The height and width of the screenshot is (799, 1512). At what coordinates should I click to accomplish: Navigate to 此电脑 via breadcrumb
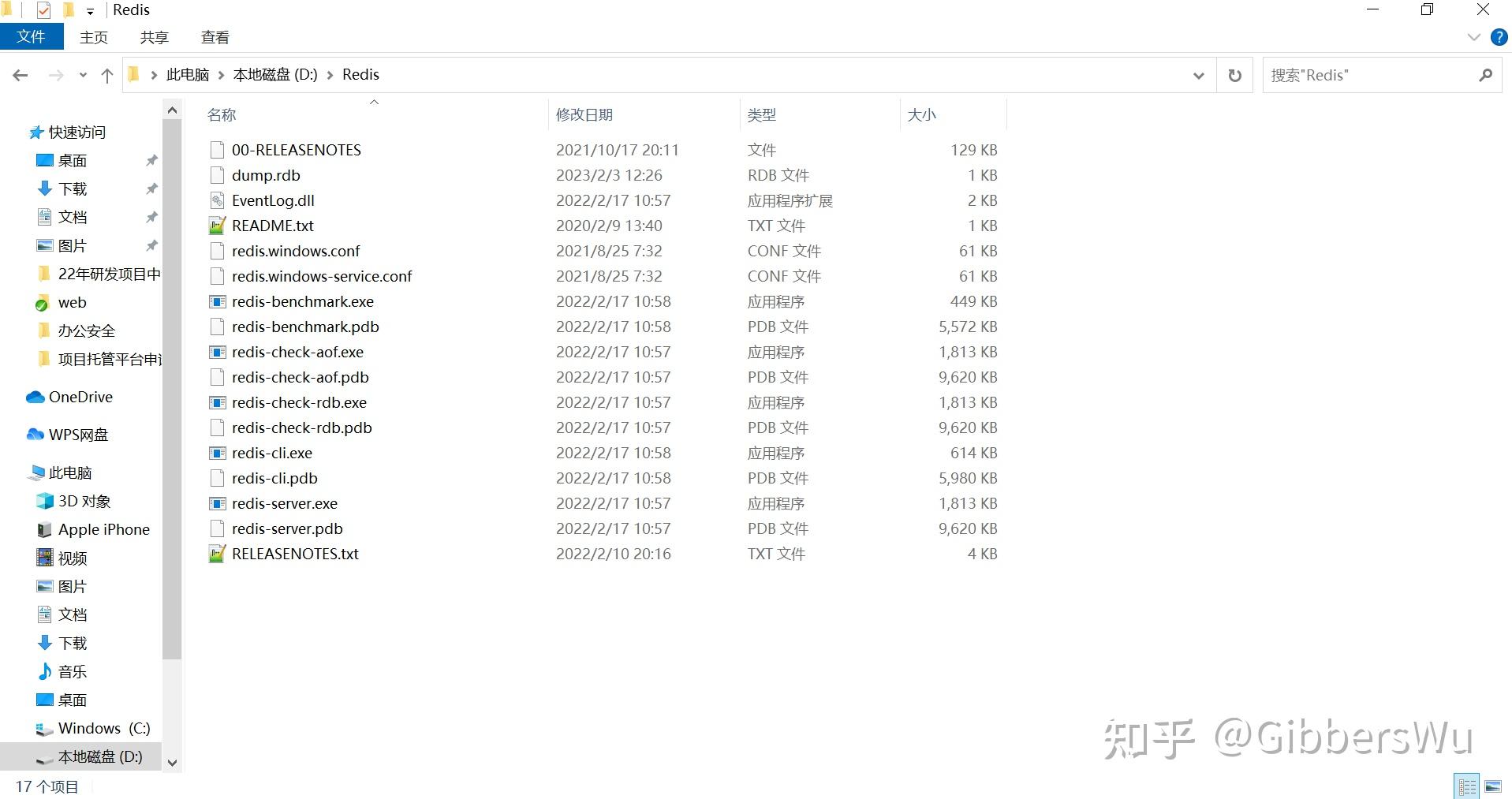(186, 74)
